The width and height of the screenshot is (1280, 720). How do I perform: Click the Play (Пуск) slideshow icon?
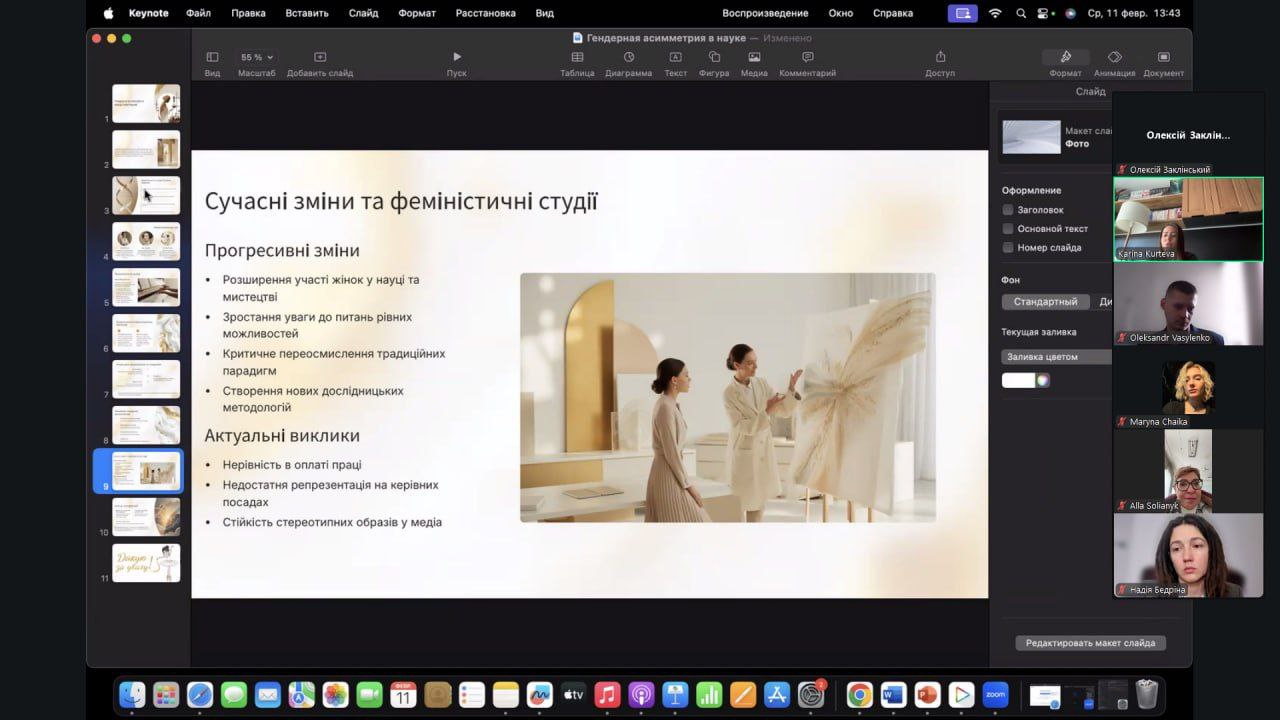coord(457,58)
